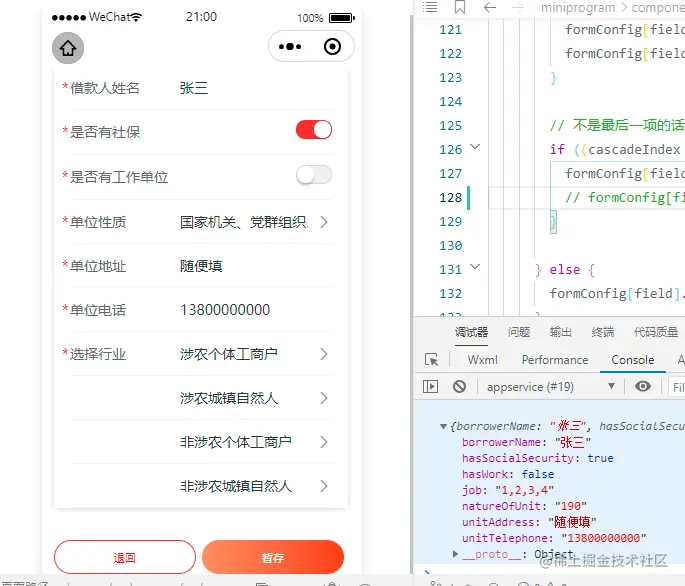Open the 涉农个体工商户 industry option
Screen dimensions: 685x586
click(201, 354)
